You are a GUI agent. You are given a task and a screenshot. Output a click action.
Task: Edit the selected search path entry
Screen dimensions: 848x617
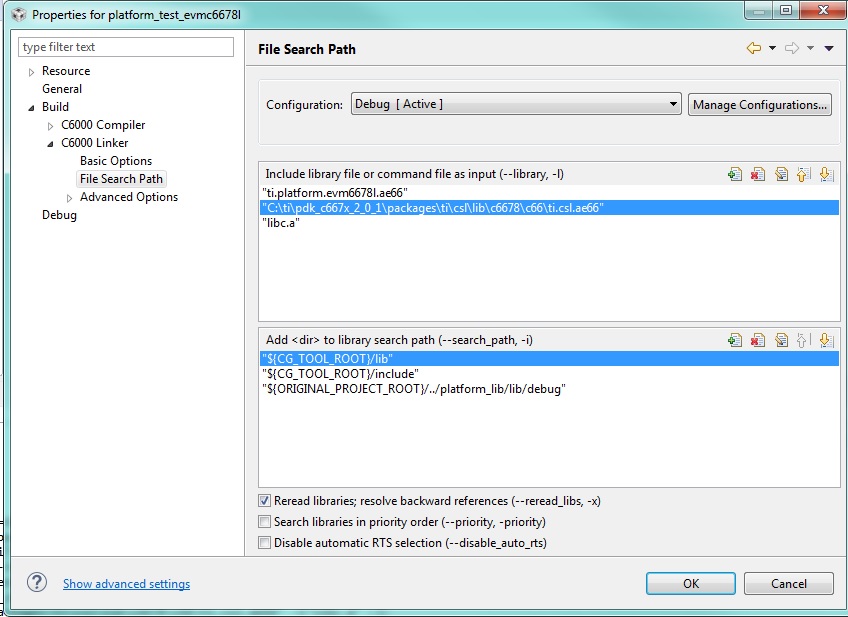[x=782, y=340]
